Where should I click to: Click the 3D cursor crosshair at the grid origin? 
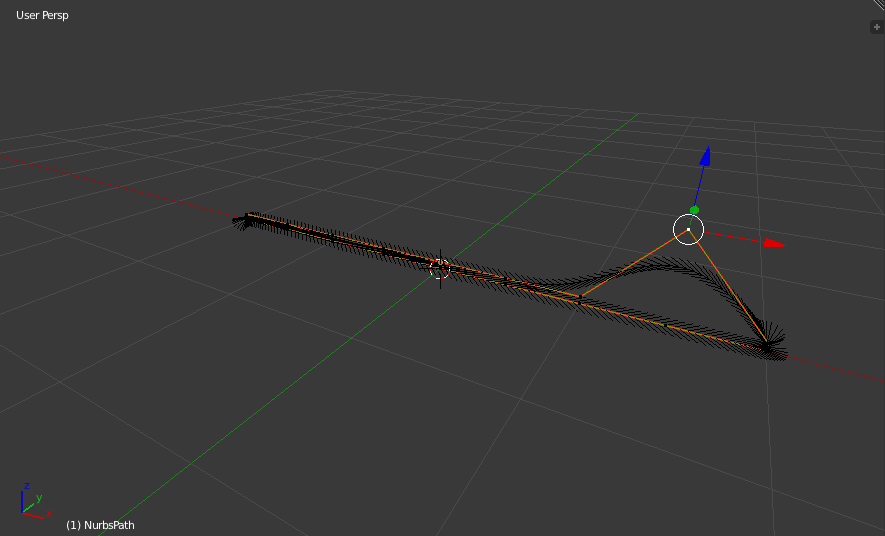tap(440, 269)
